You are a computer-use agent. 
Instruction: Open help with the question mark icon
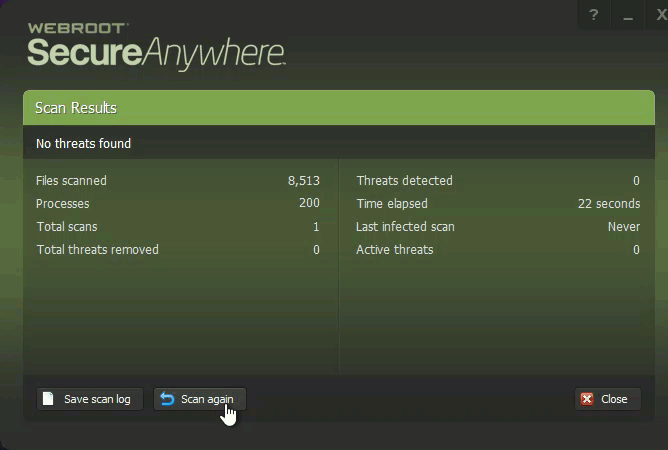point(593,15)
